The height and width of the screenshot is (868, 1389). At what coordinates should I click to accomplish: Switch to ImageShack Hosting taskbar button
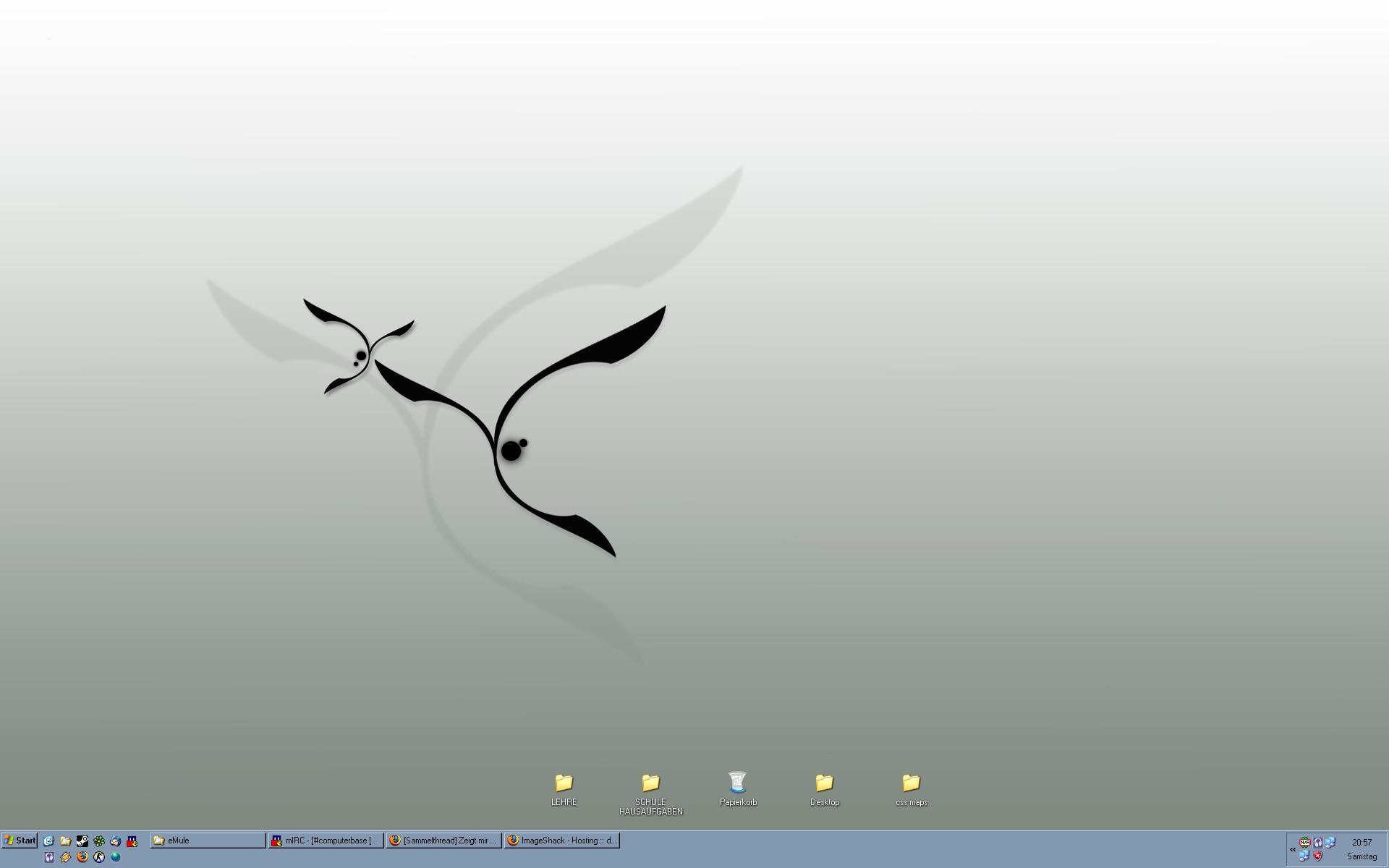point(562,841)
